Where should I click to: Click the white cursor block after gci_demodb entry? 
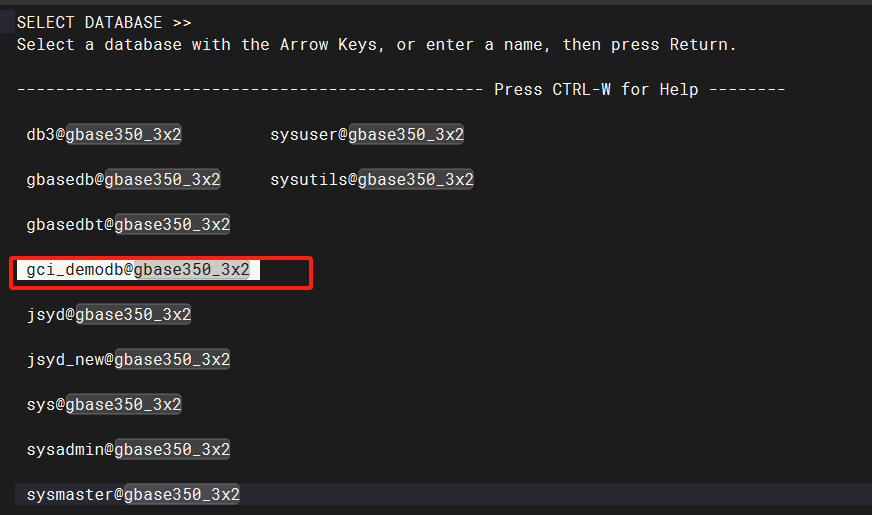tap(255, 270)
